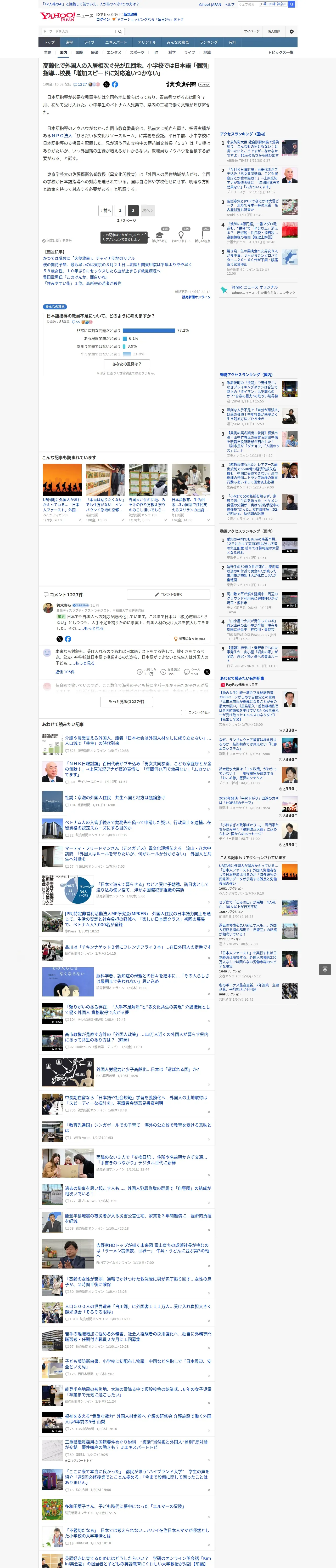336x1568 pixels.
Task: Share the article on Facebook from the headline
Action: [115, 85]
